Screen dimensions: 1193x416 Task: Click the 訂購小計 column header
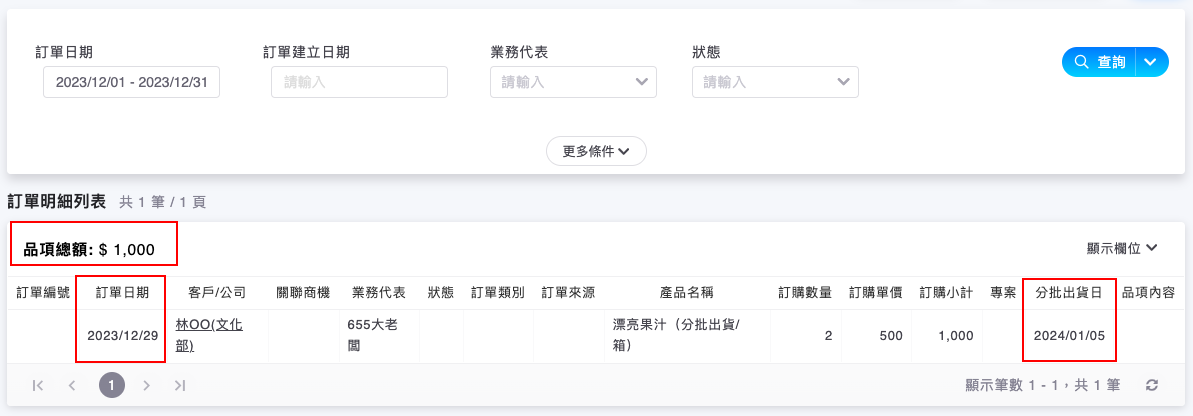[x=945, y=293]
